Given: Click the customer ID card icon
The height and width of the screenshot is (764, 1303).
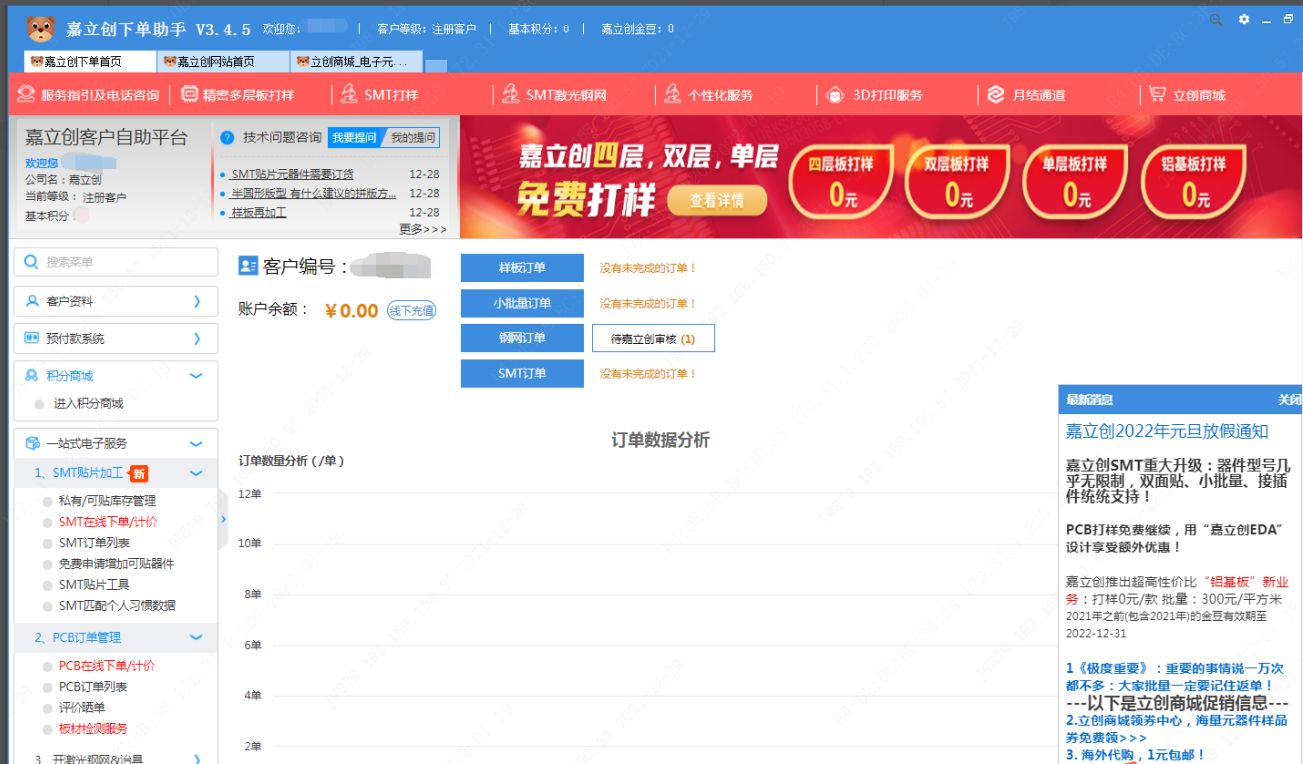Looking at the screenshot, I should (x=248, y=266).
